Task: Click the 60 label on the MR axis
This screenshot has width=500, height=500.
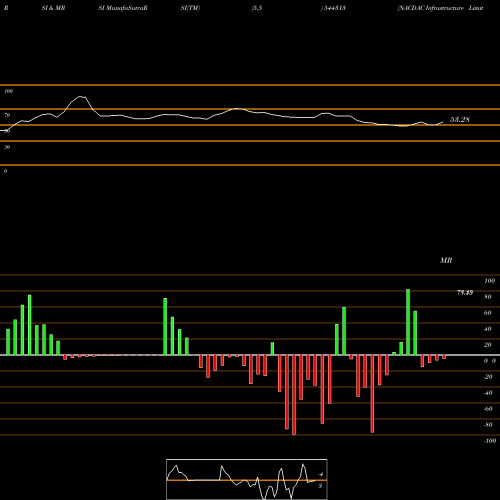Action: tap(487, 313)
